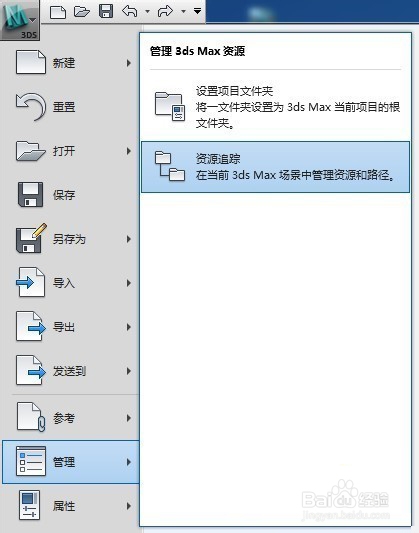Select 打开 (Open) menu entry
The width and height of the screenshot is (419, 533).
[71, 151]
